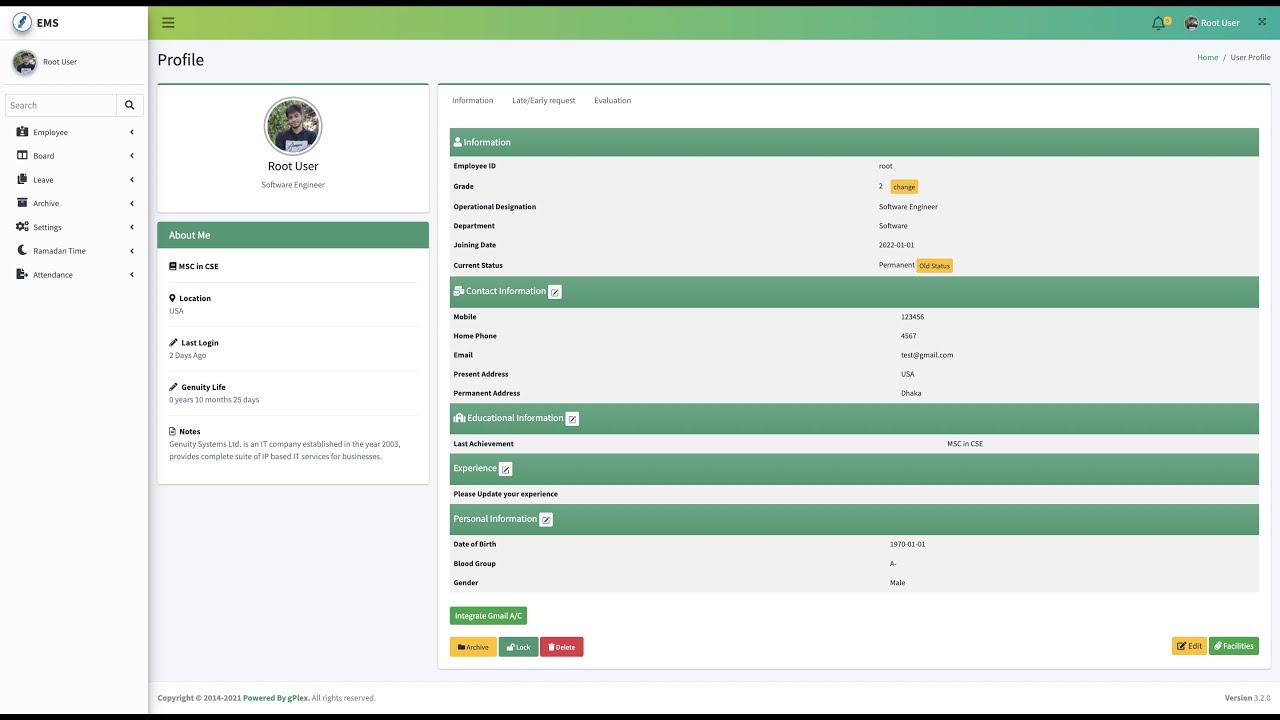This screenshot has width=1280, height=720.
Task: Click the Ramadan Time moon icon
Action: point(22,250)
